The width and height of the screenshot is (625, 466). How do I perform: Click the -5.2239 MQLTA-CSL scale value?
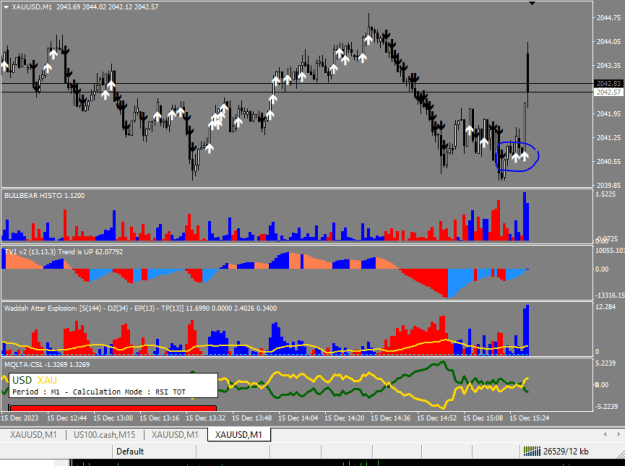coord(607,407)
